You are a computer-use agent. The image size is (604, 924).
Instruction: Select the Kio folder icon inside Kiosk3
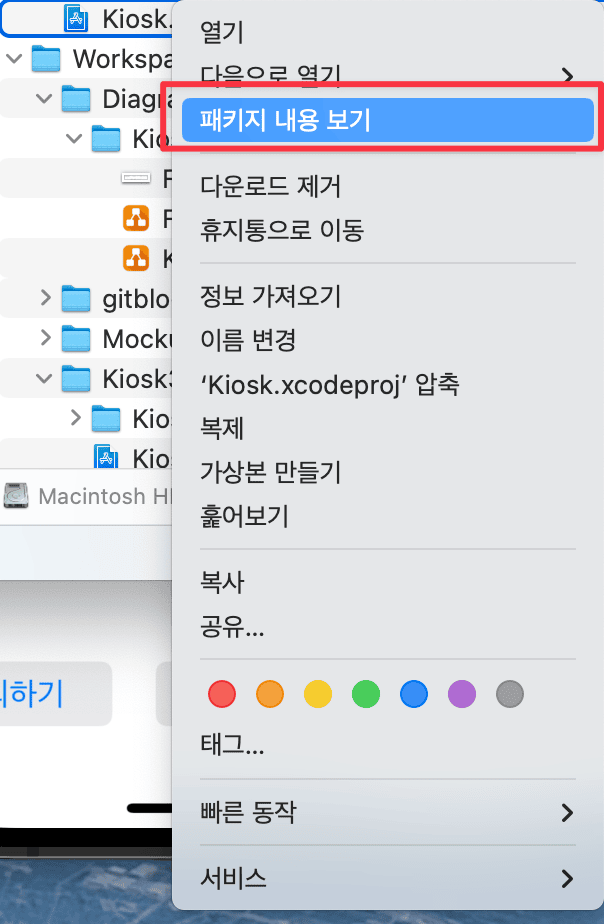coord(106,418)
